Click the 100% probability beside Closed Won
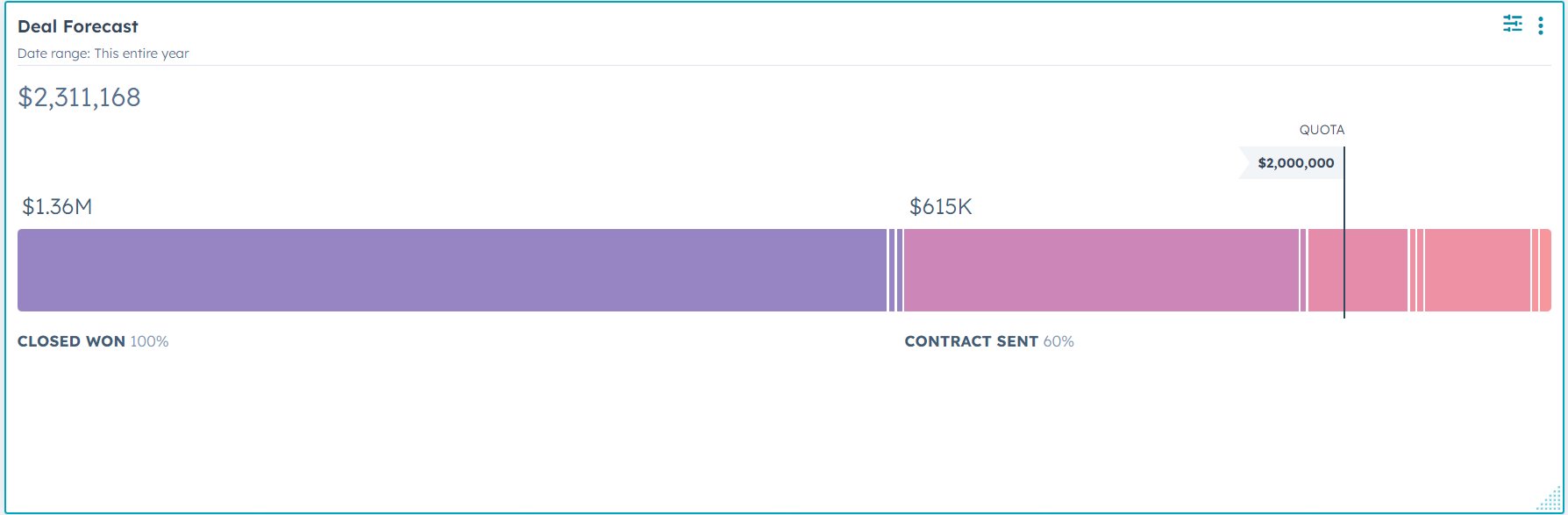1568x515 pixels. pos(150,341)
